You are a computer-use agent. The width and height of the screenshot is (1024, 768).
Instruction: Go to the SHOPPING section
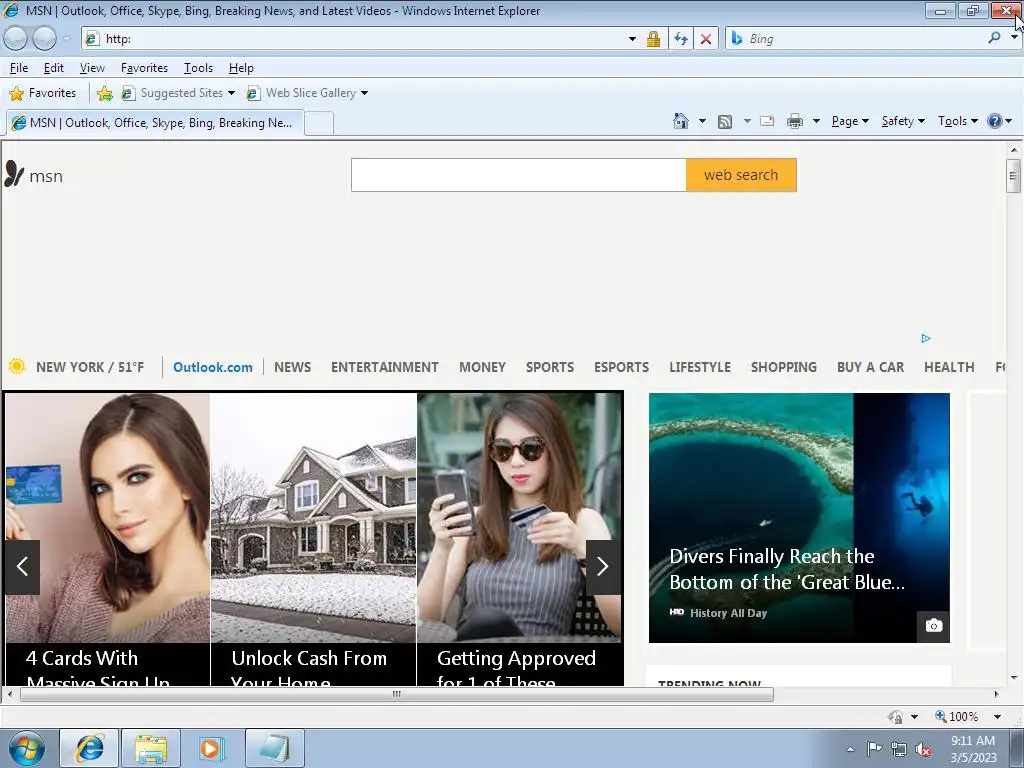pos(784,367)
